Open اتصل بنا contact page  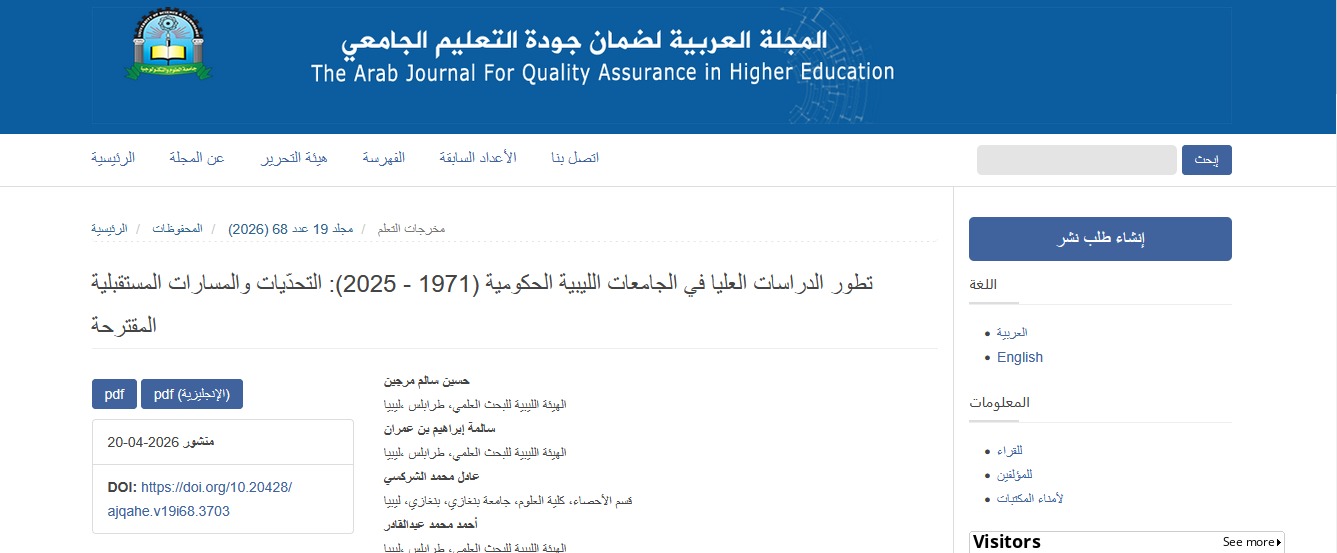coord(575,158)
